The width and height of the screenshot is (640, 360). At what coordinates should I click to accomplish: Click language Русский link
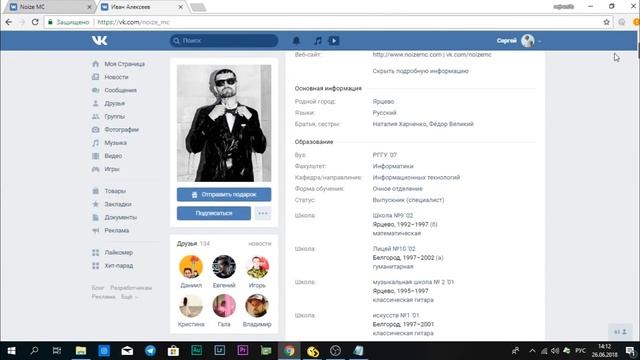tap(384, 113)
